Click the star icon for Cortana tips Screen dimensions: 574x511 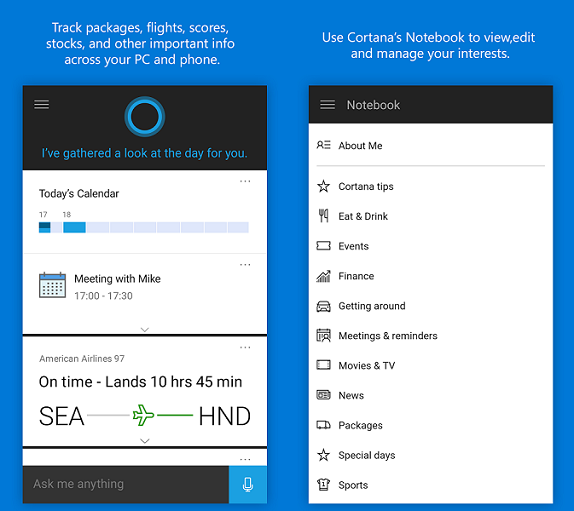coord(323,186)
